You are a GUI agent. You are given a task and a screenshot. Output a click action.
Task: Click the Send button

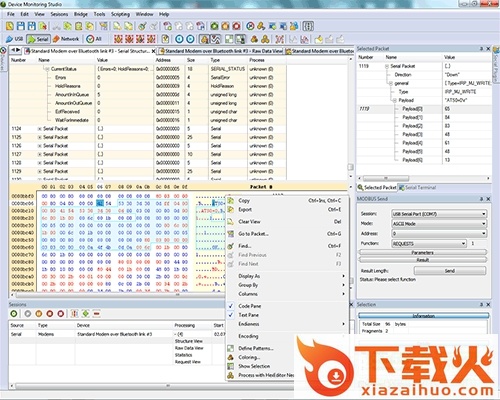(x=450, y=271)
